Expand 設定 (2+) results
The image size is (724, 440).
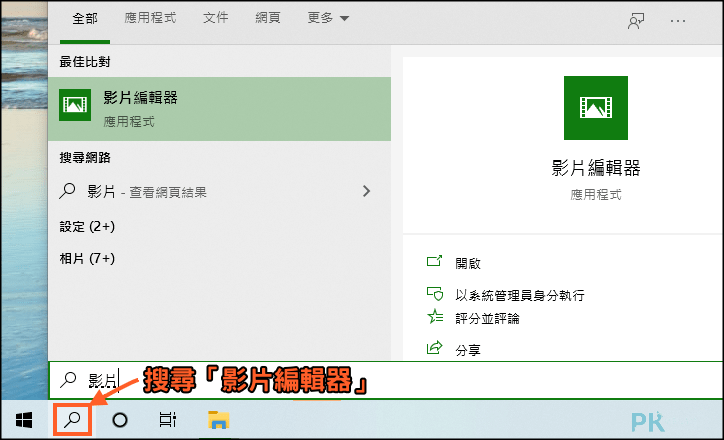tap(87, 227)
